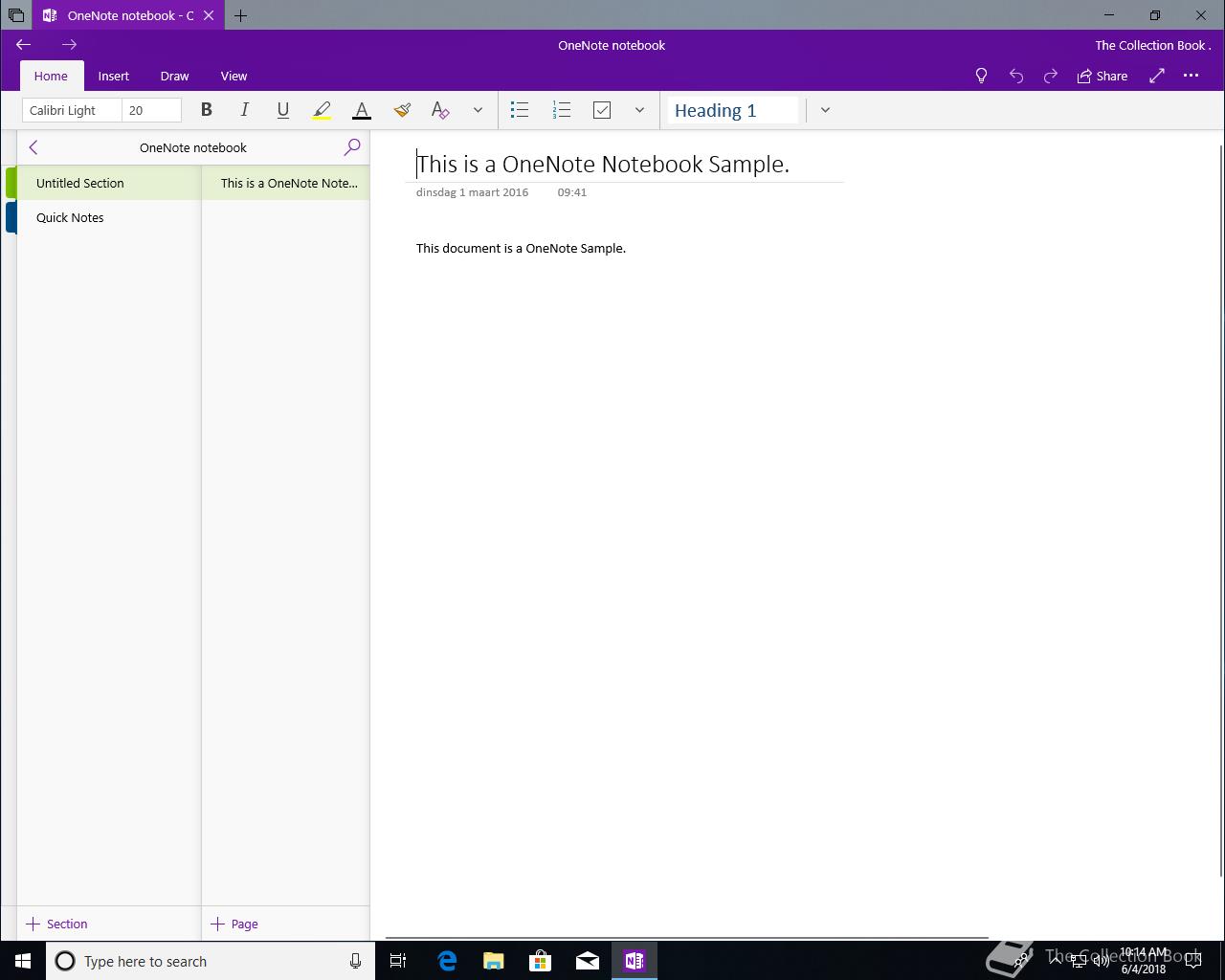
Task: Open the Heading 1 style box
Action: 733,110
